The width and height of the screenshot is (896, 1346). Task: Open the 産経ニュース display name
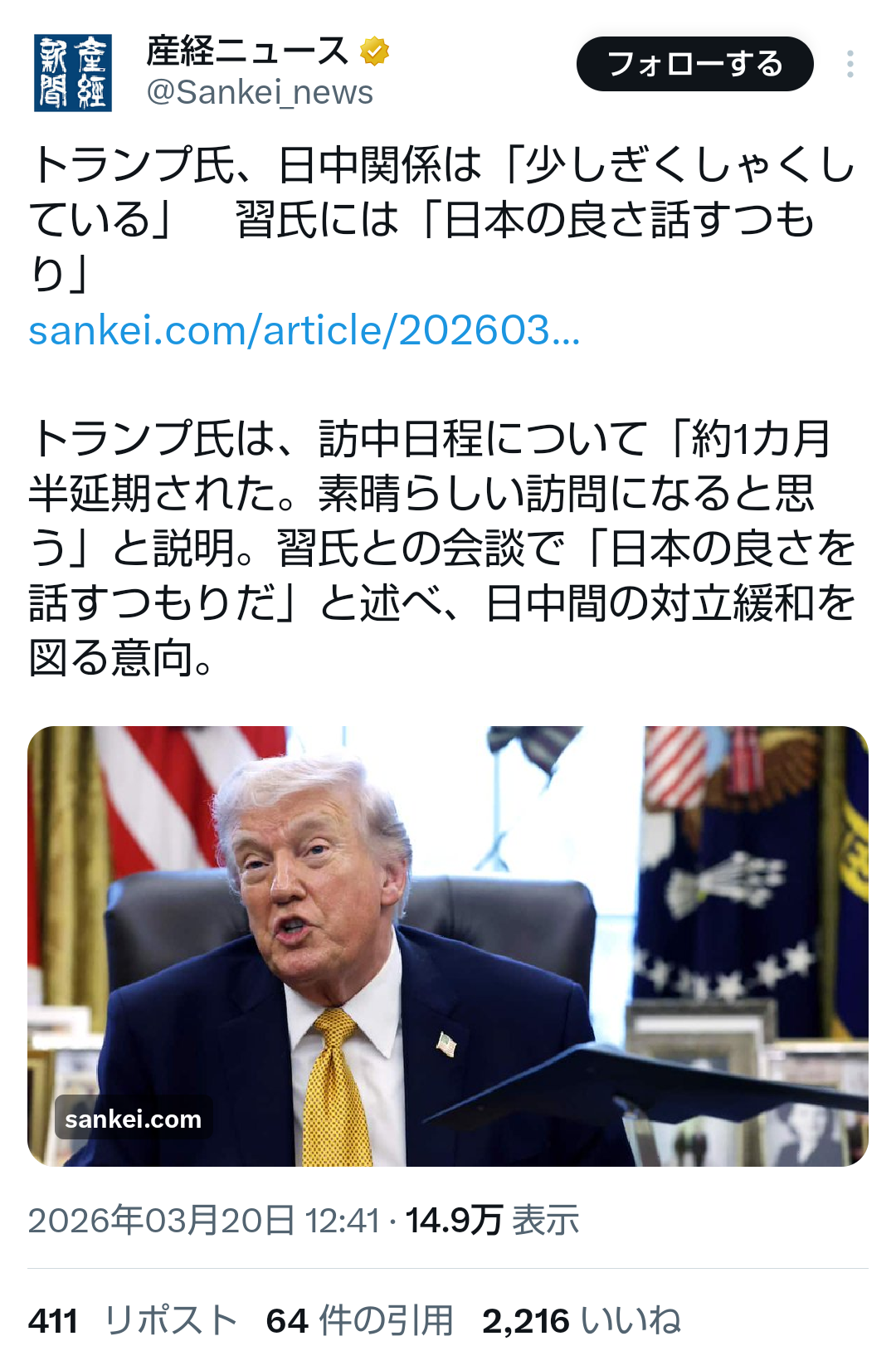pyautogui.click(x=247, y=51)
